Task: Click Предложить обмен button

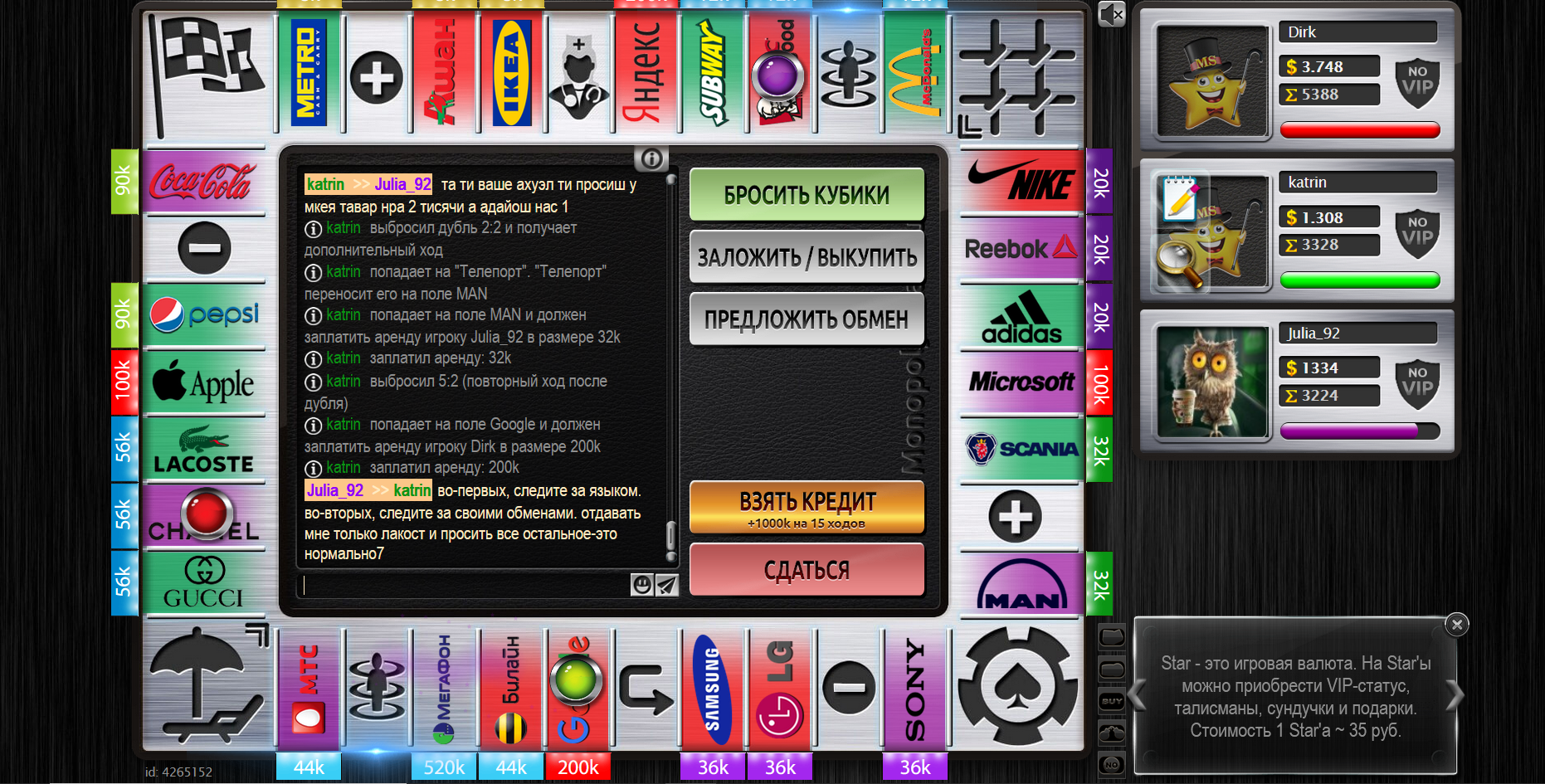Action: coord(807,319)
